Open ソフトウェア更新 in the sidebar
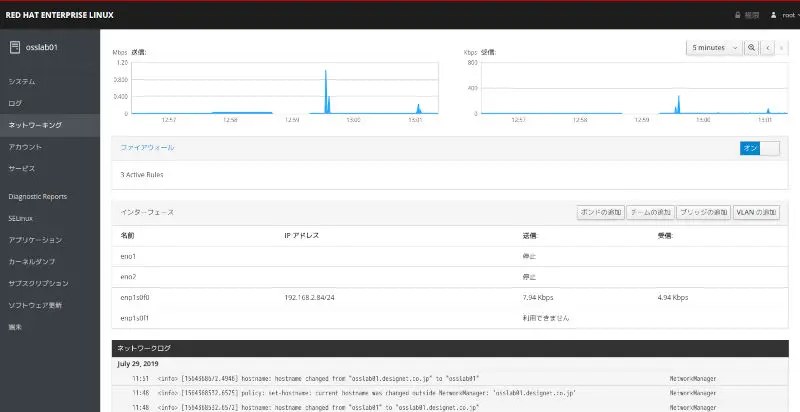This screenshot has width=800, height=412. [35, 305]
